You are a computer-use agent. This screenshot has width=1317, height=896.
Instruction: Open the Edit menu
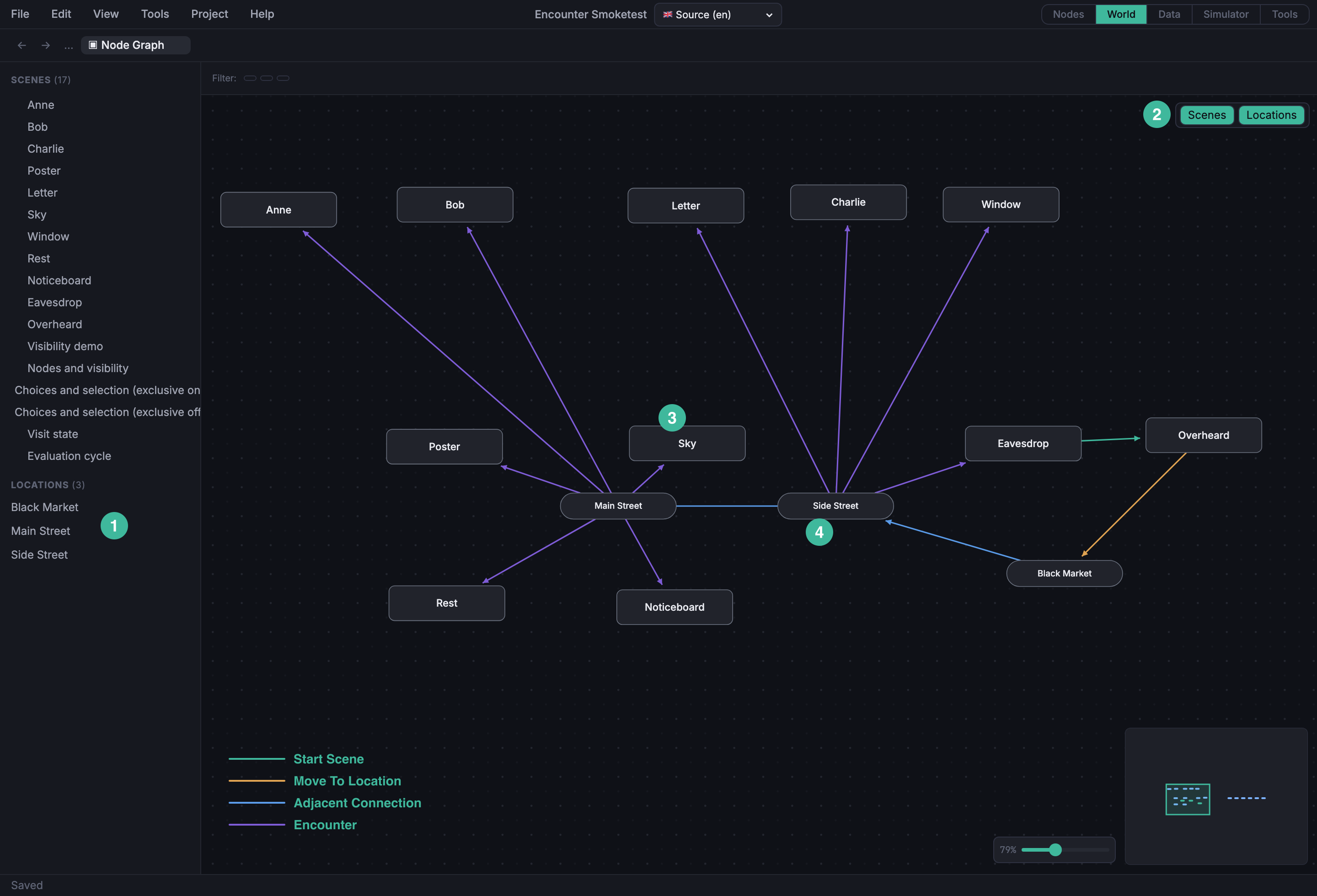point(61,14)
